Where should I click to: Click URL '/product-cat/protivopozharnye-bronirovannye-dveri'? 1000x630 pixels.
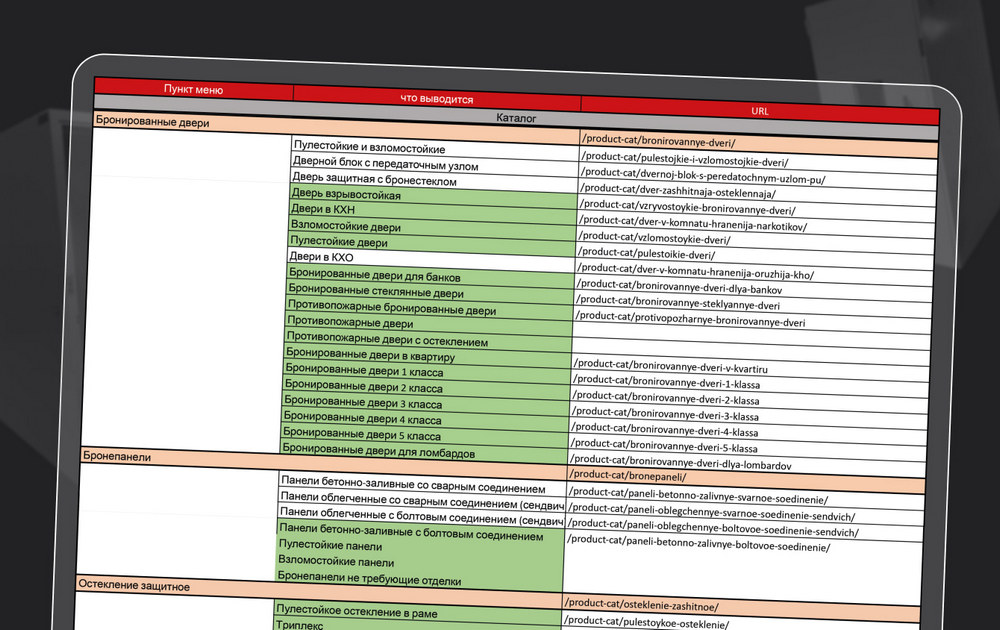690,318
